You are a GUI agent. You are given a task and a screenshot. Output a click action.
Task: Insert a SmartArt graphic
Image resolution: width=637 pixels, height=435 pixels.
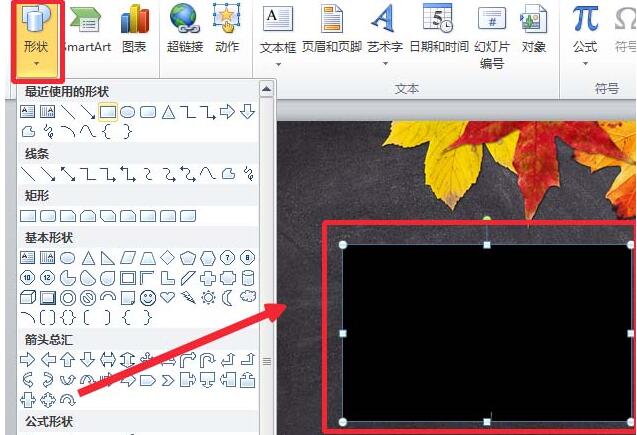coord(86,30)
